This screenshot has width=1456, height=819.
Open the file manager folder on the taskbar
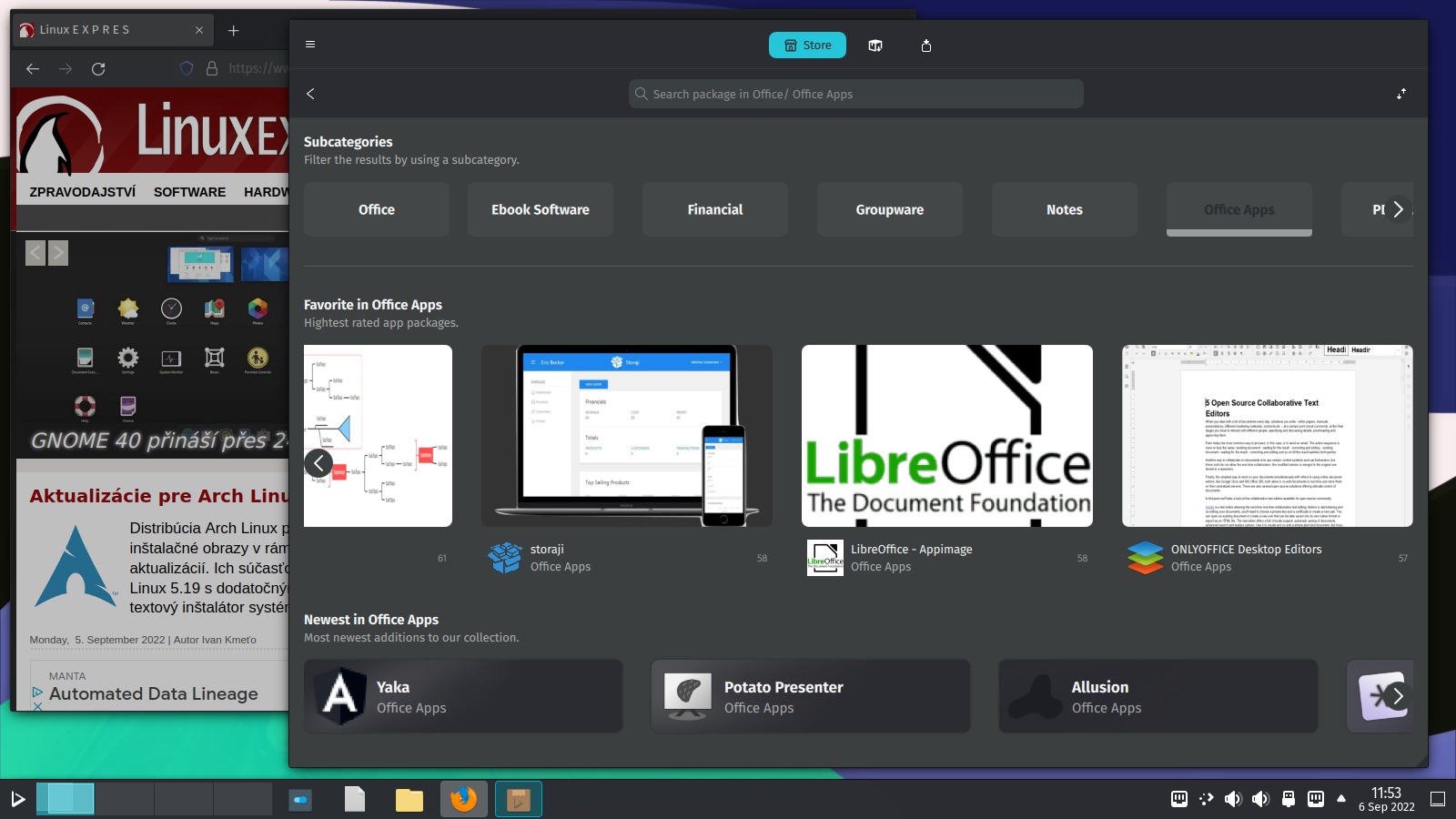tap(409, 799)
